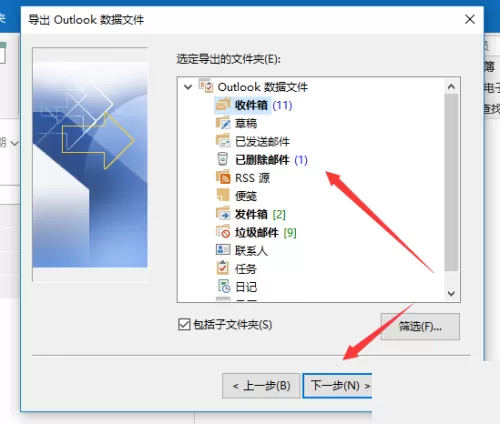Select the 便笺 folder label
The width and height of the screenshot is (500, 424).
click(x=246, y=196)
